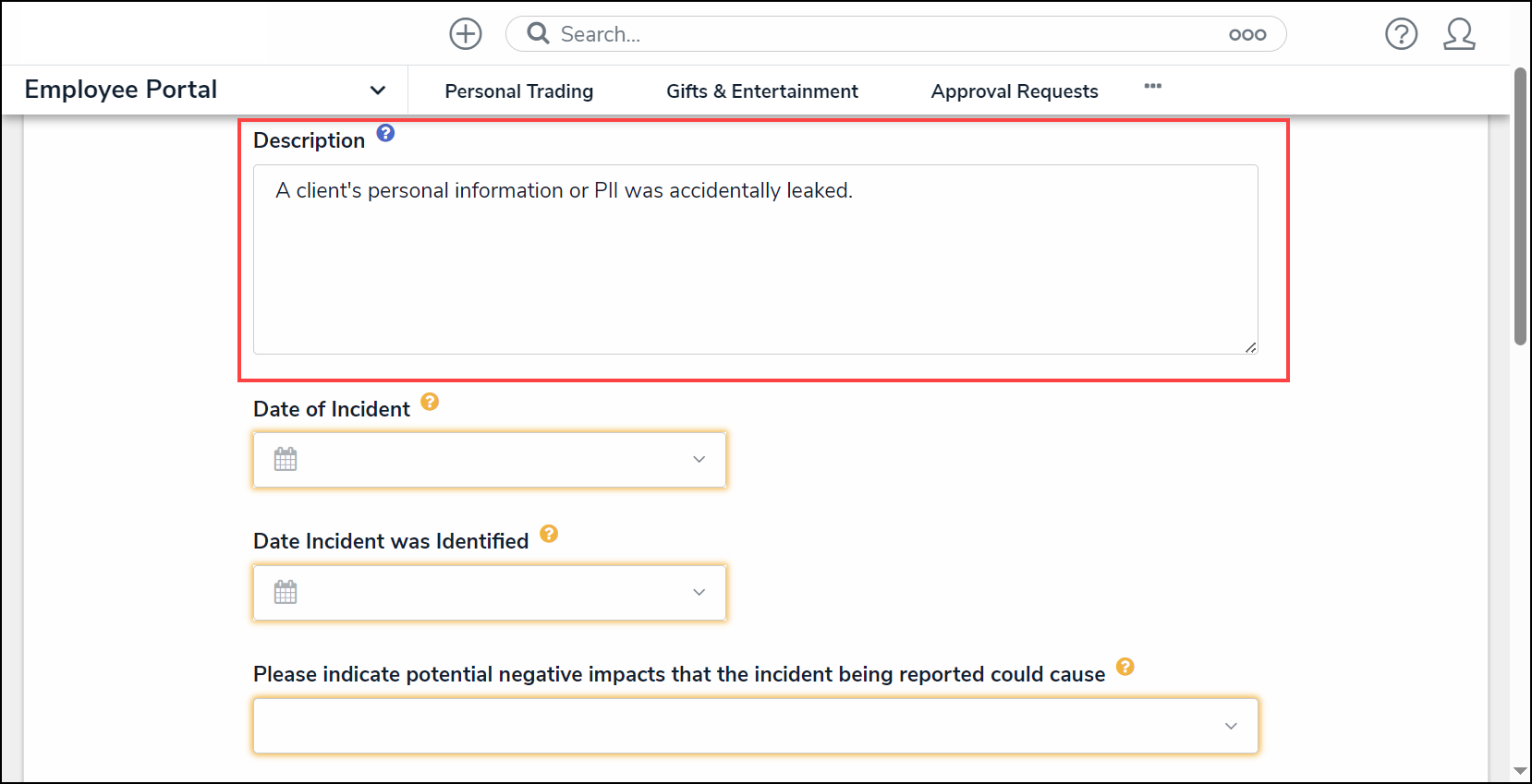The image size is (1532, 784).
Task: Open the help question mark icon in header
Action: coord(1401,34)
